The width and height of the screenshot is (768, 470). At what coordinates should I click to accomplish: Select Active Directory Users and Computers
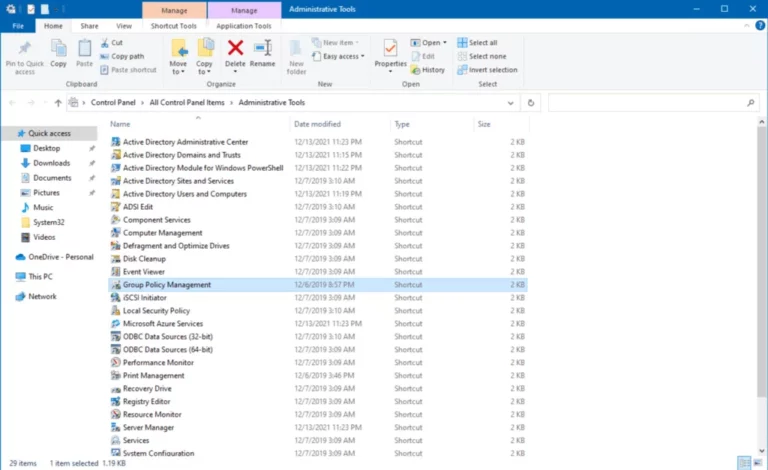click(185, 194)
